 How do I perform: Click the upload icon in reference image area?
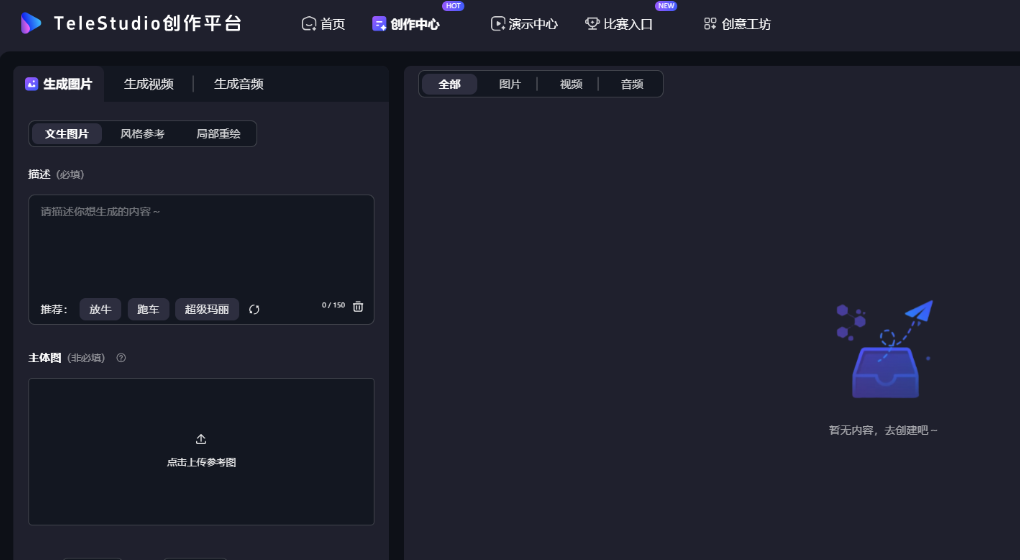201,439
